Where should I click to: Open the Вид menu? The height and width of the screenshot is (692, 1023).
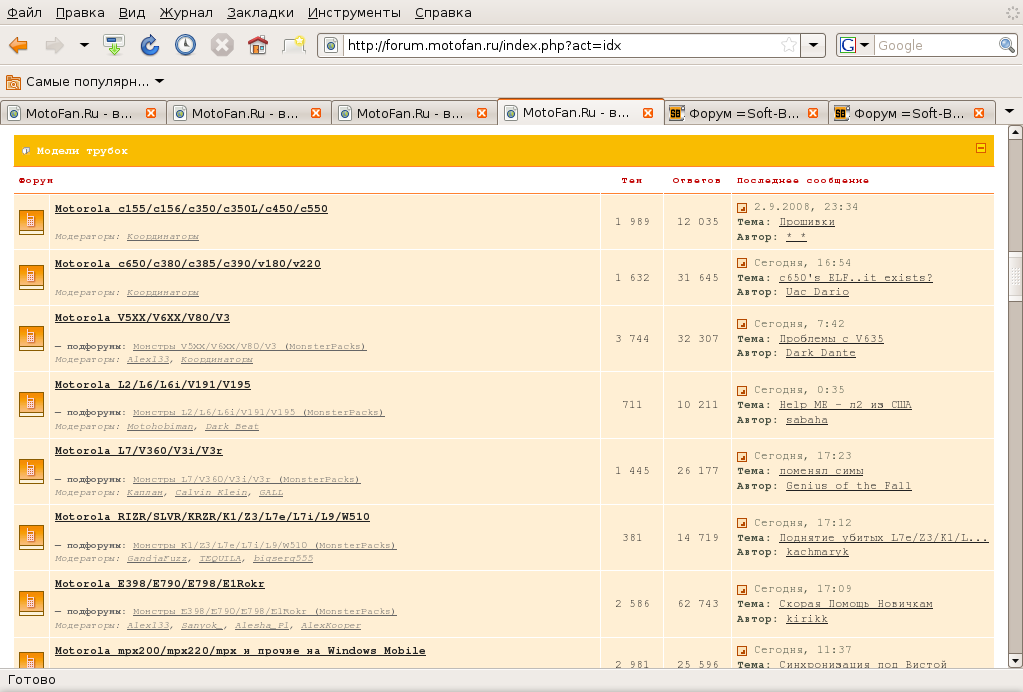click(x=132, y=12)
